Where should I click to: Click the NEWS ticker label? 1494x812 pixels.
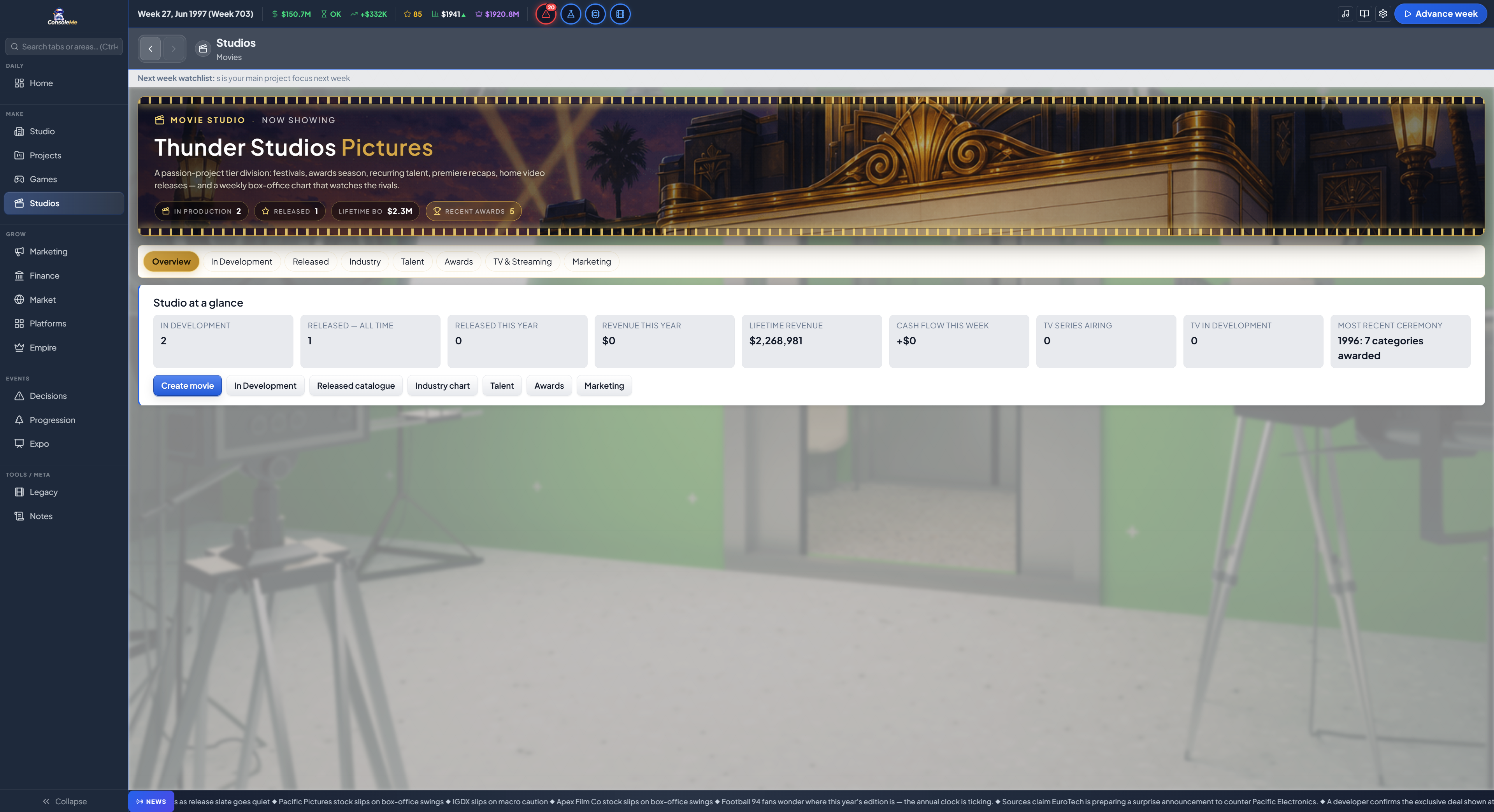pyautogui.click(x=151, y=801)
